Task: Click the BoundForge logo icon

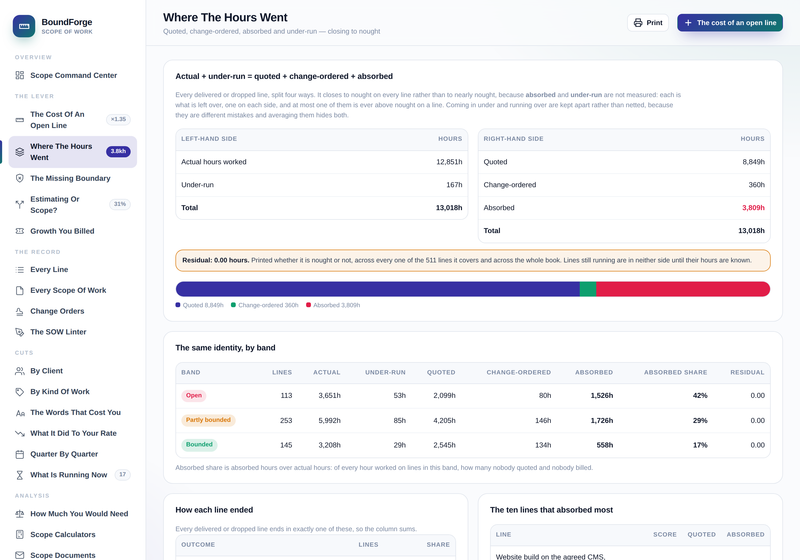Action: tap(24, 26)
